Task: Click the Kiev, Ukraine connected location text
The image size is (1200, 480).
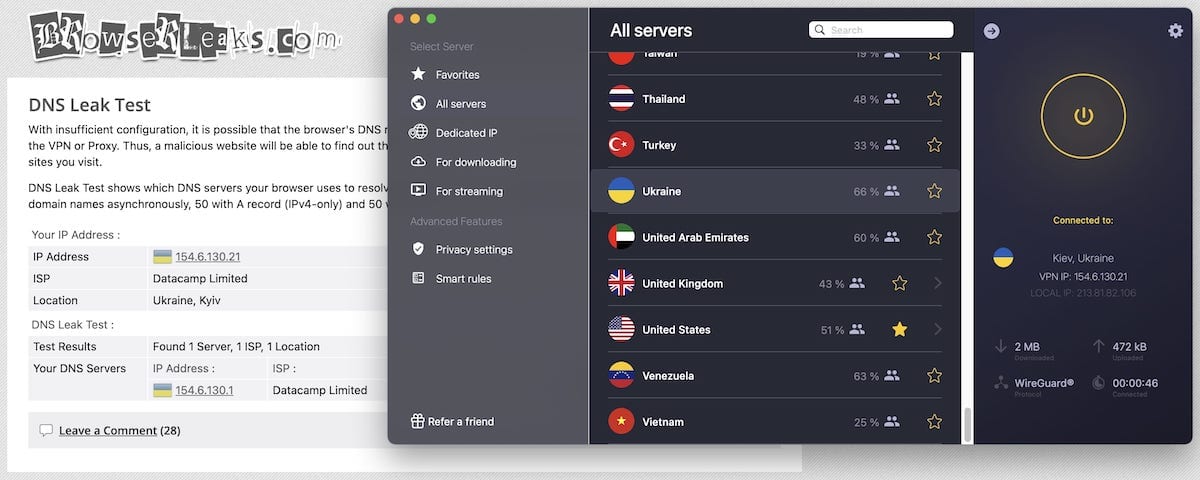Action: pyautogui.click(x=1083, y=258)
